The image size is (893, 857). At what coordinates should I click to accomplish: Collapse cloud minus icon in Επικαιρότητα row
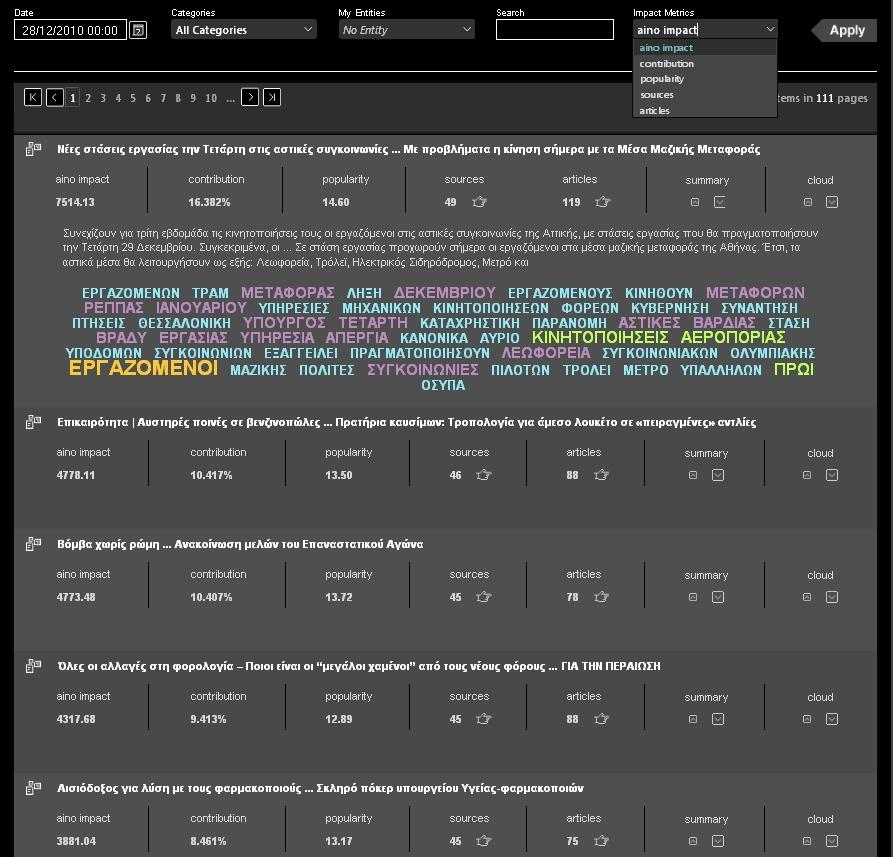pos(807,475)
